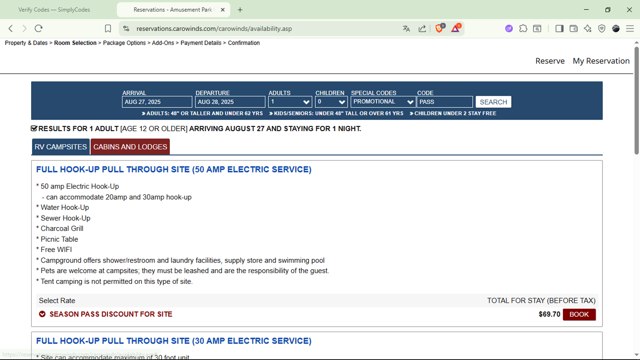The width and height of the screenshot is (640, 360).
Task: Open the reading list icon beside extensions
Action: (x=537, y=29)
